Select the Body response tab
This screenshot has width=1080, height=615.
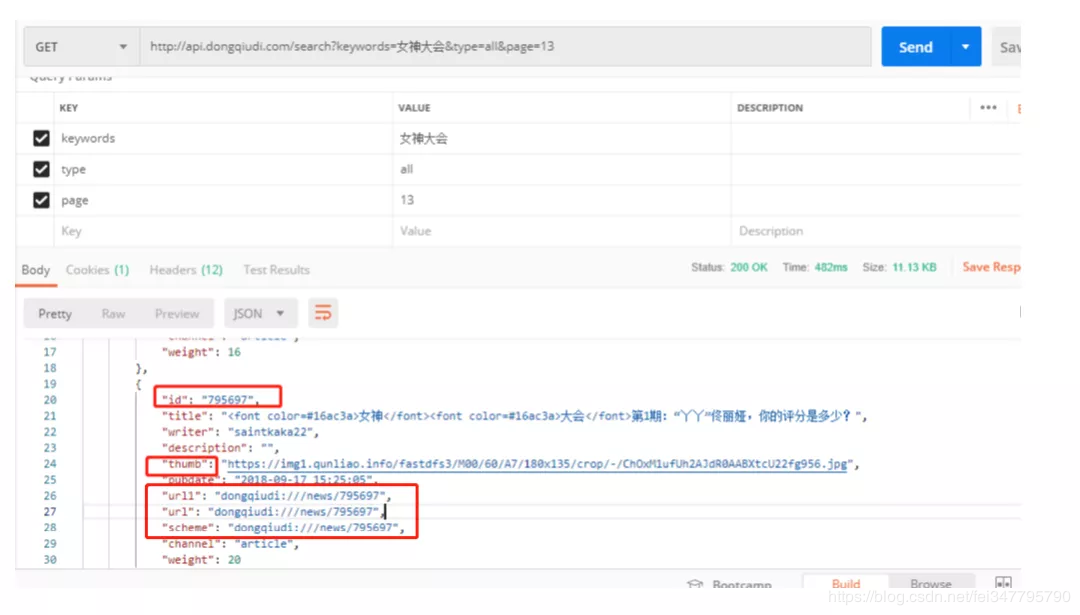tap(36, 270)
